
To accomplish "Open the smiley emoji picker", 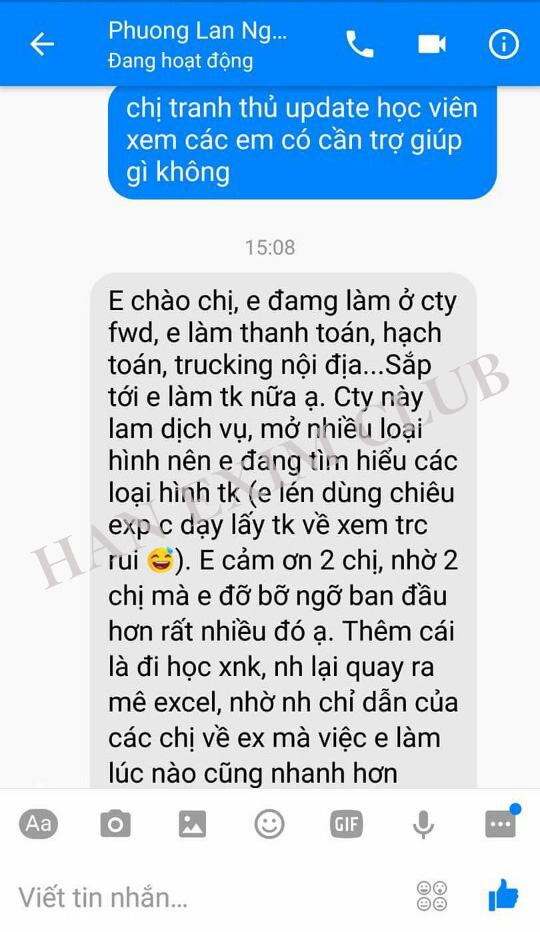I will pyautogui.click(x=269, y=824).
